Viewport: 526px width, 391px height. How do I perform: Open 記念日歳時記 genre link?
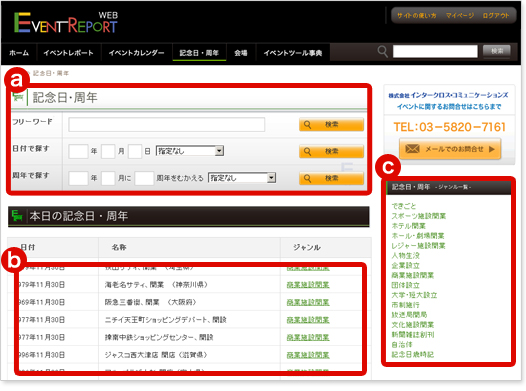[413, 354]
